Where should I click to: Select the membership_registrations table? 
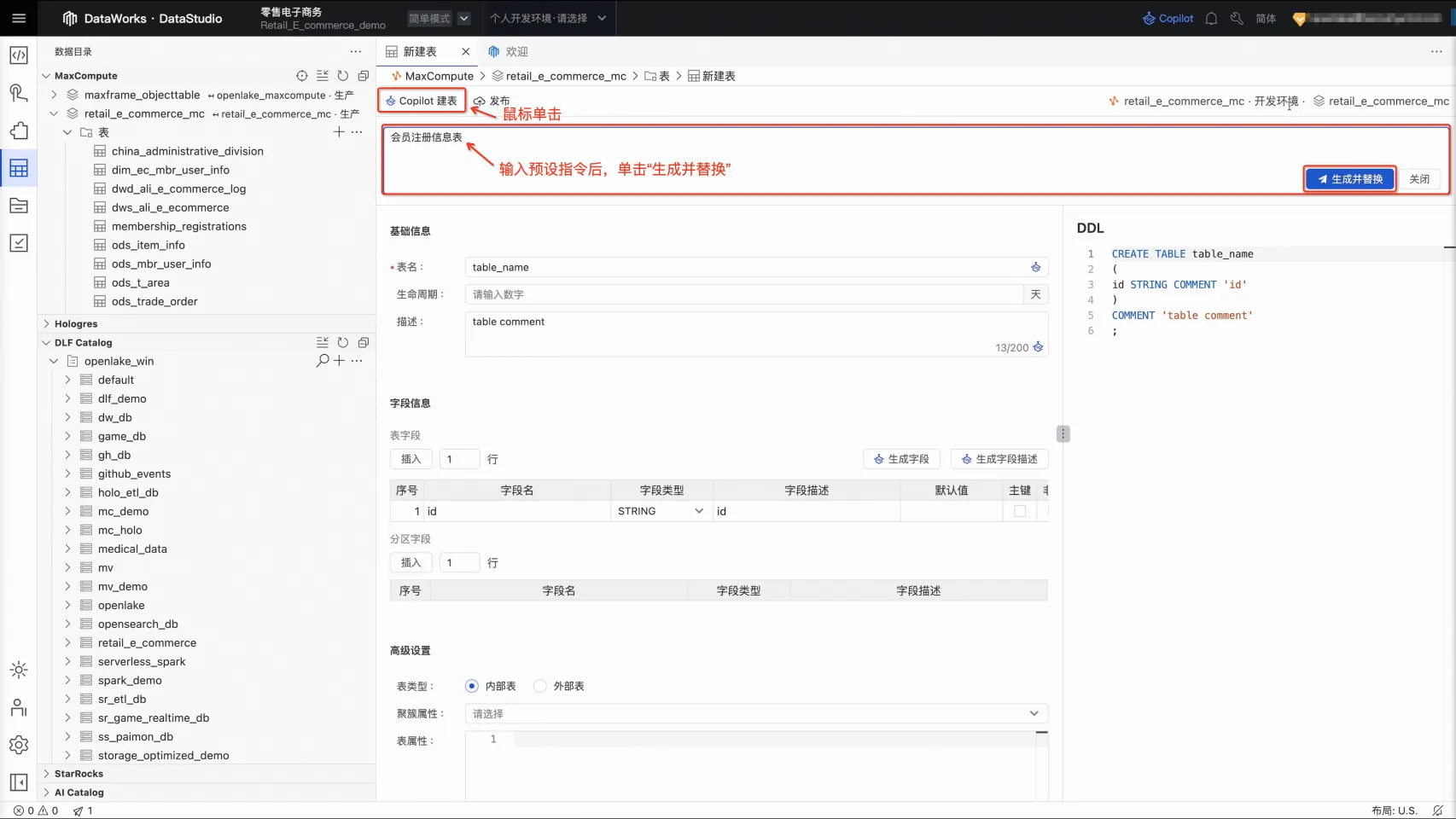pos(178,226)
